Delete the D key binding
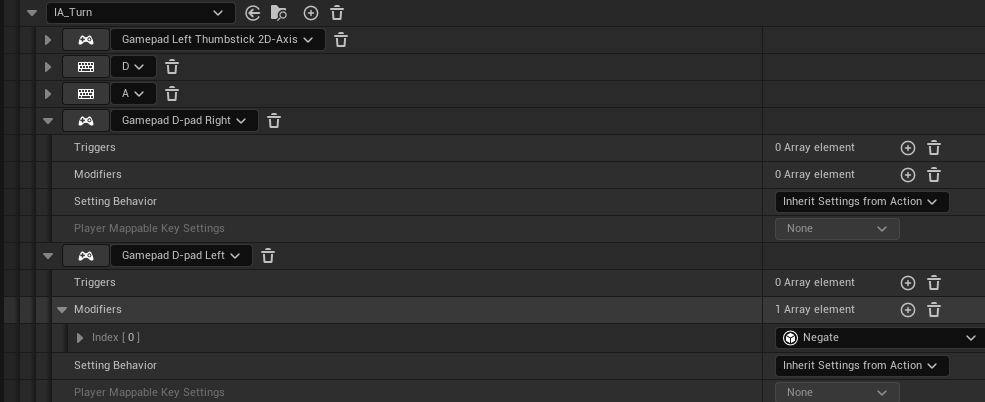The height and width of the screenshot is (402, 985). tap(172, 67)
